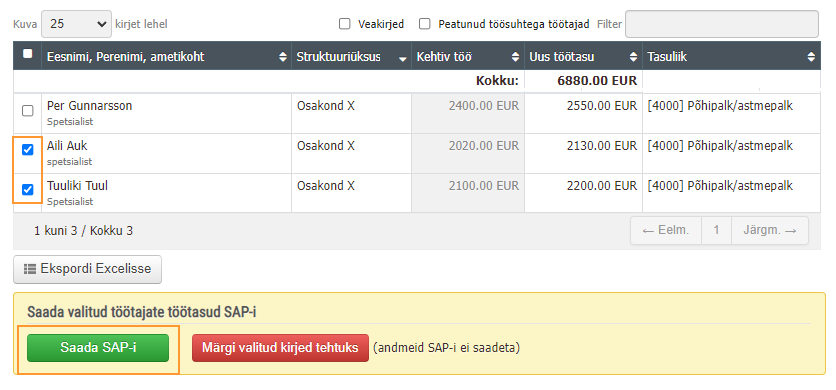
Task: Select page 1 in pagination
Action: 717,230
